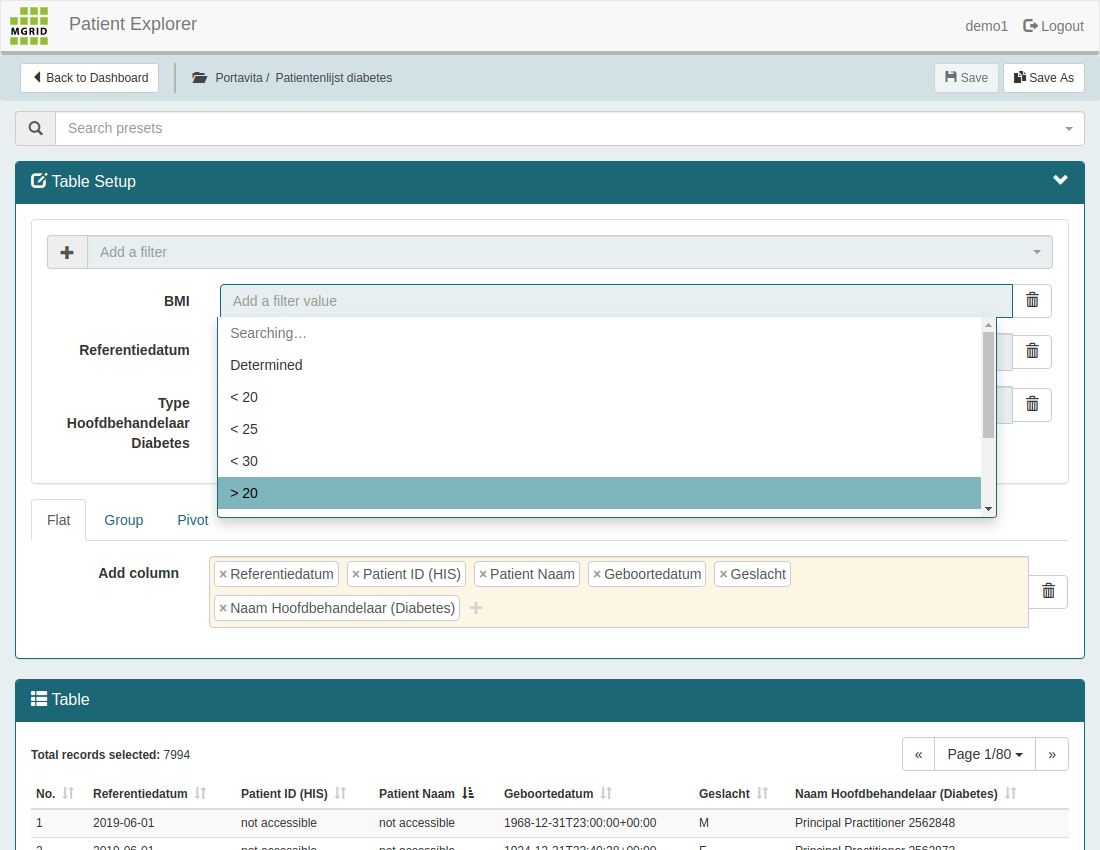Delete the Type Hoofdbehandelaar Diabetes filter

click(x=1032, y=404)
